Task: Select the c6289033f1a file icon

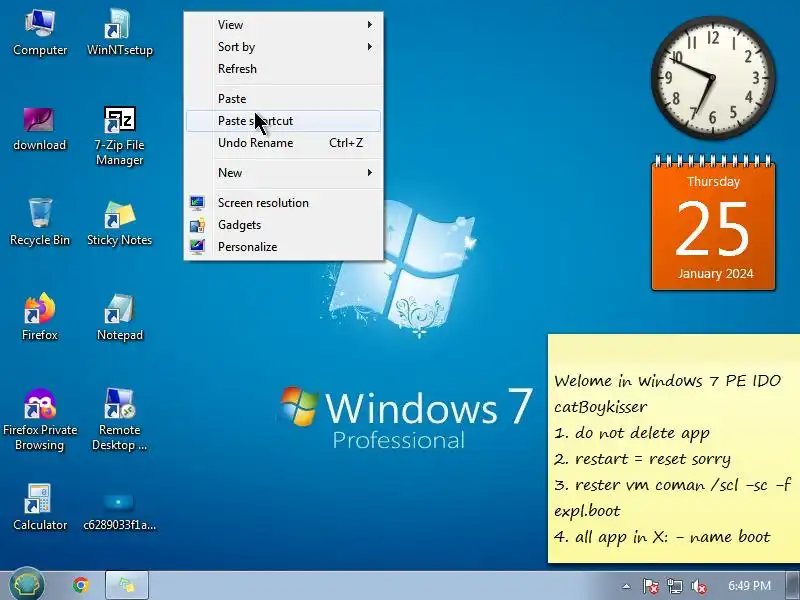Action: pyautogui.click(x=119, y=511)
